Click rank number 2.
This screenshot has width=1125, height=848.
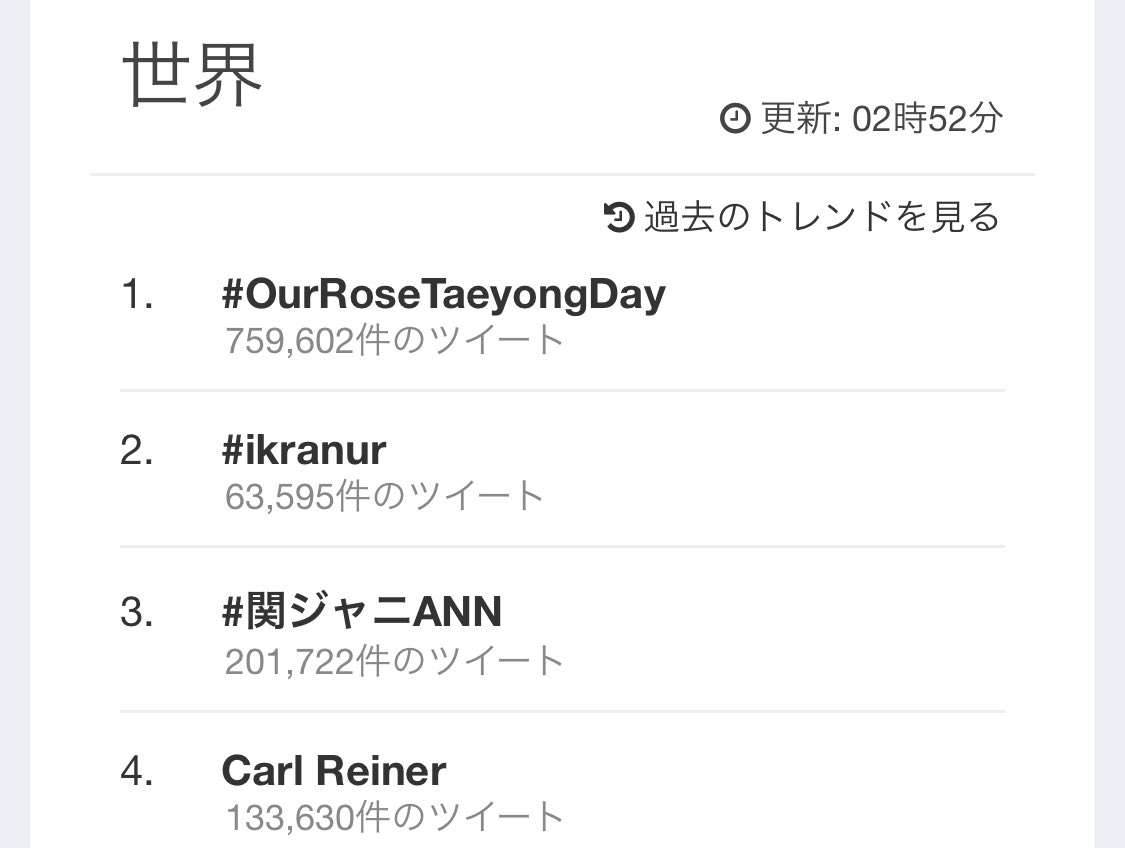136,451
